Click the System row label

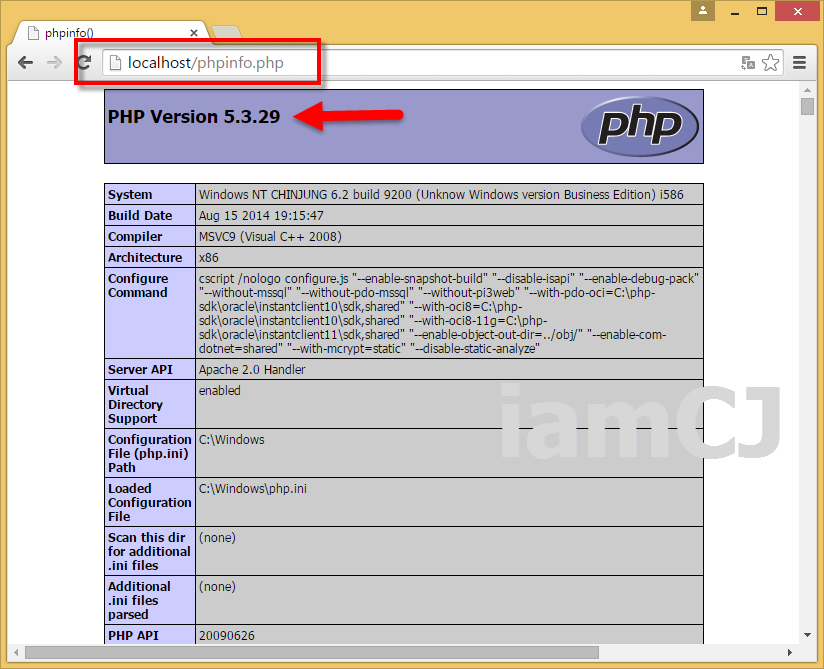[130, 194]
